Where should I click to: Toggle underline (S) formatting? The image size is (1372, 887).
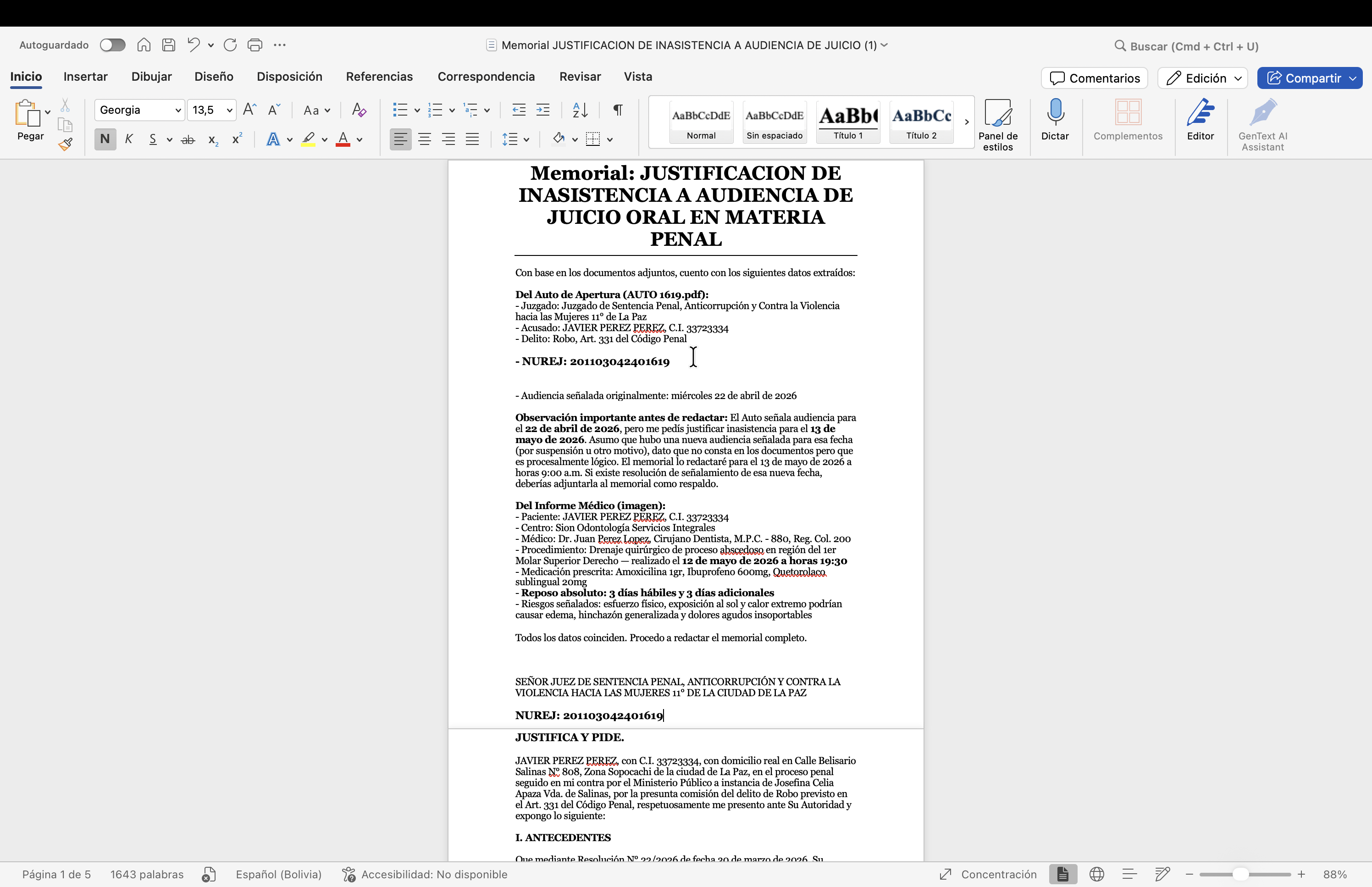153,139
